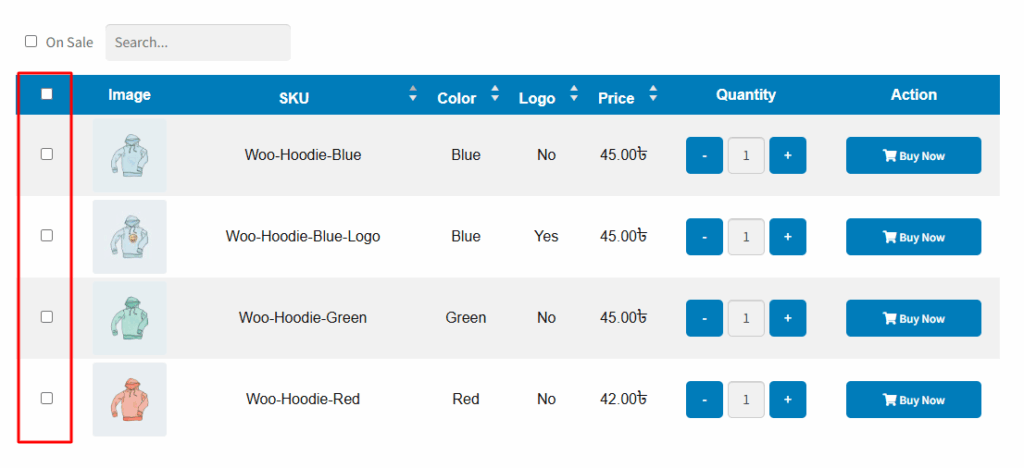View the red hoodie thumbnail

click(129, 399)
